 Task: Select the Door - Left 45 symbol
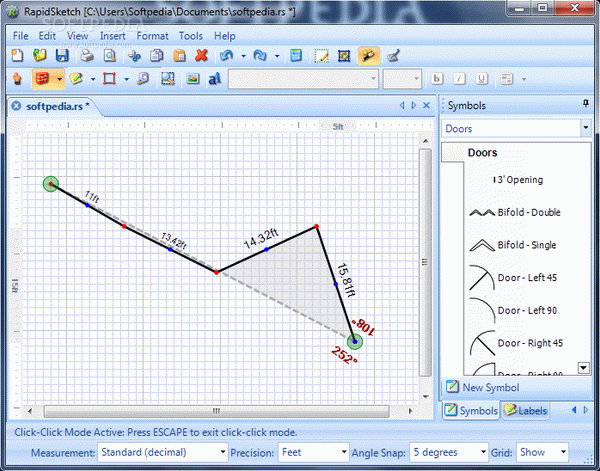513,277
